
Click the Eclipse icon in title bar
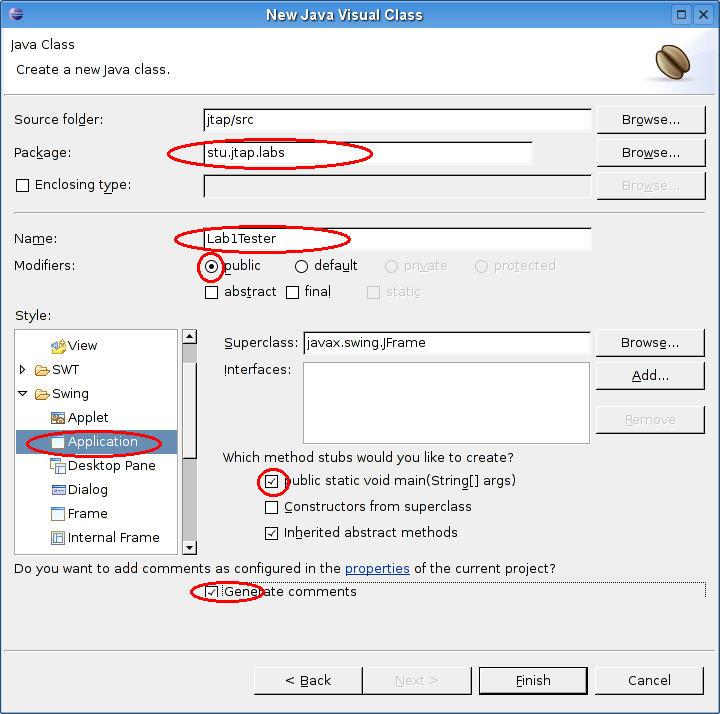coord(16,14)
